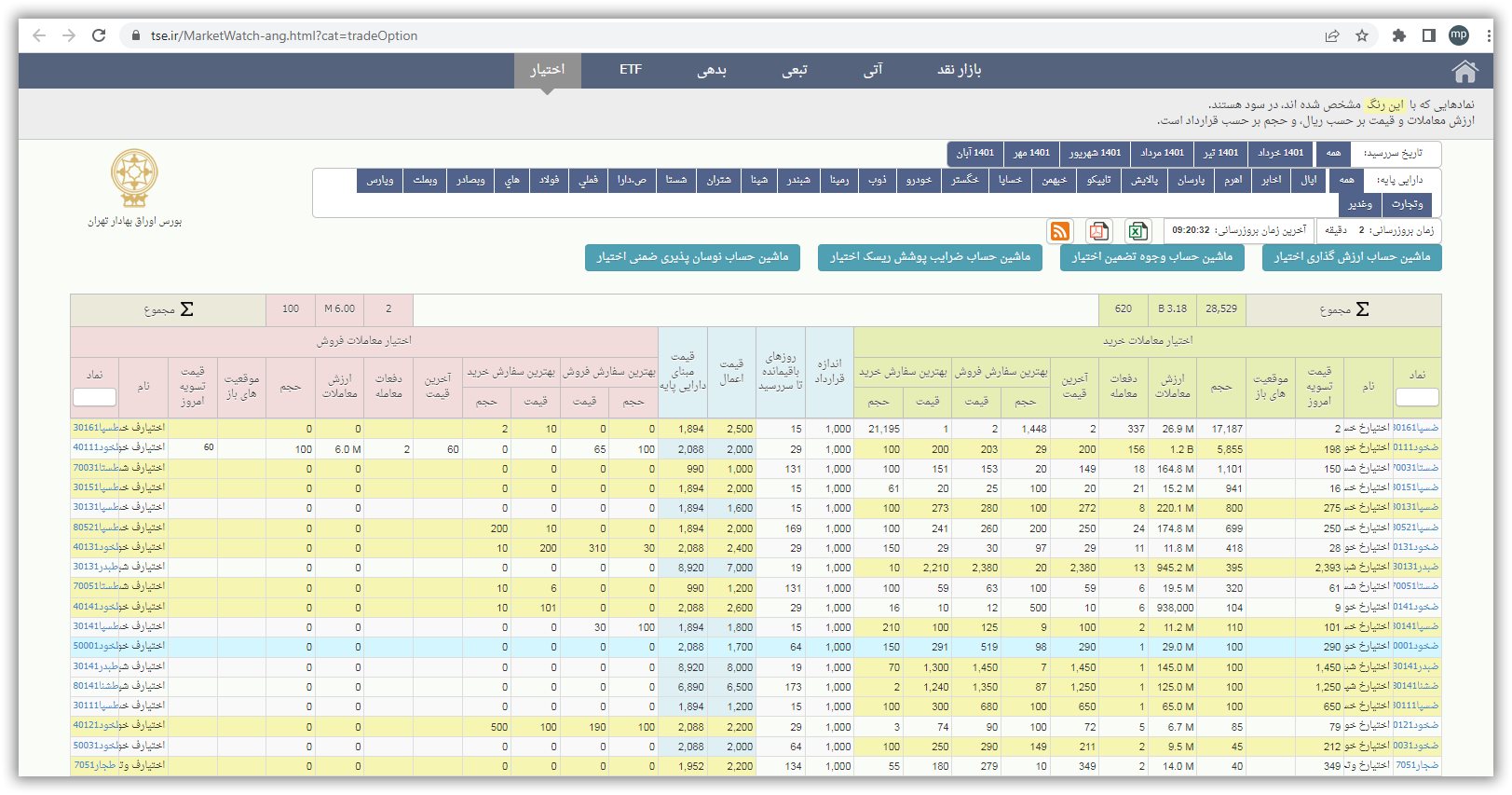Open the بدهی tab

tap(712, 70)
